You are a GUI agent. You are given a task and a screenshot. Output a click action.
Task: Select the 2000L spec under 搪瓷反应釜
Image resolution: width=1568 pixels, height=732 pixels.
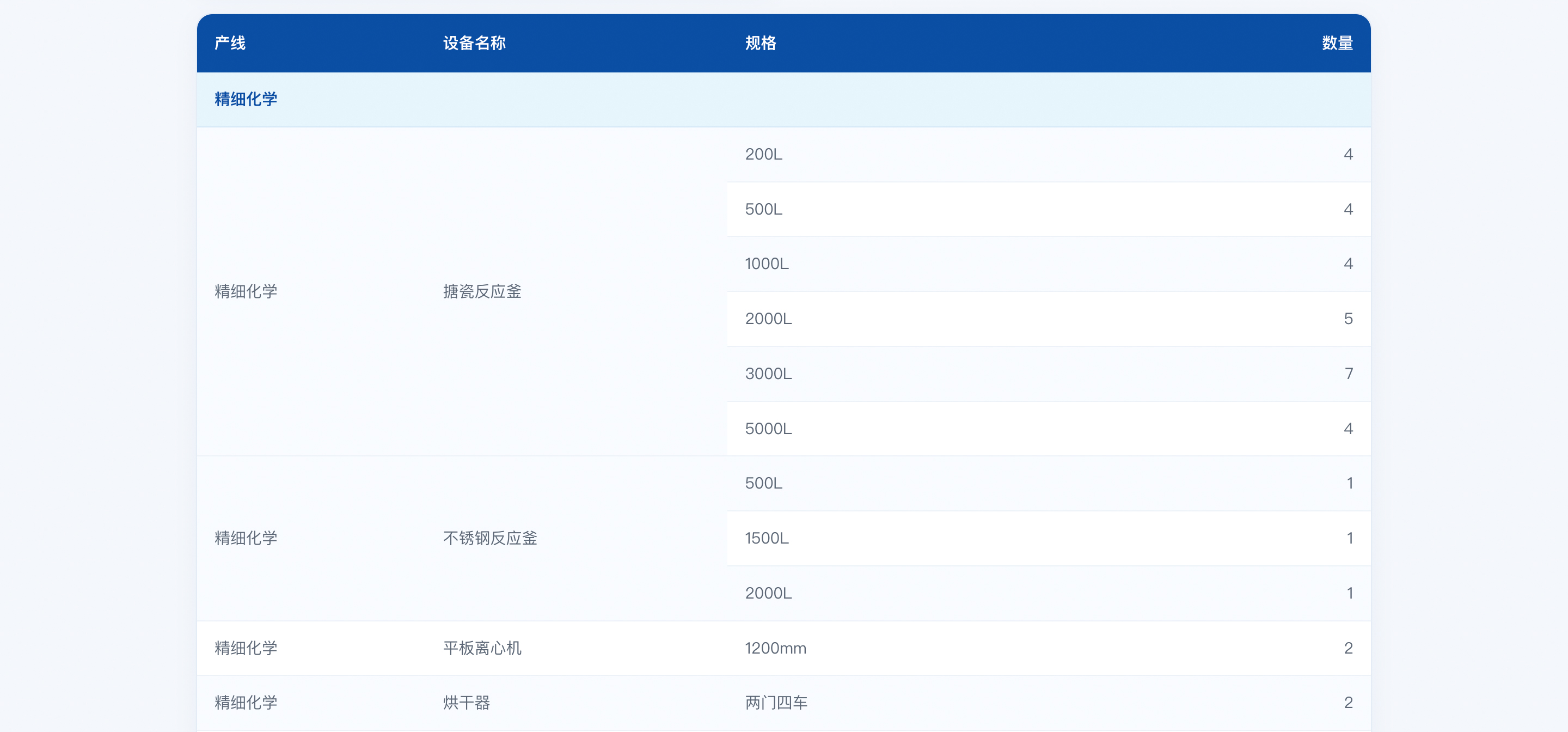[768, 319]
